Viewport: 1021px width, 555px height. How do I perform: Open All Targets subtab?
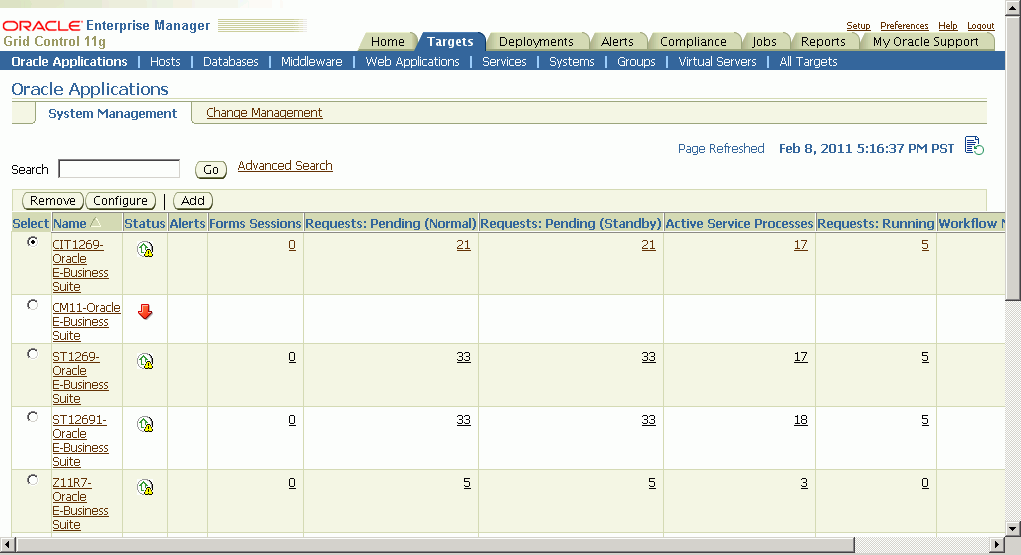(808, 61)
